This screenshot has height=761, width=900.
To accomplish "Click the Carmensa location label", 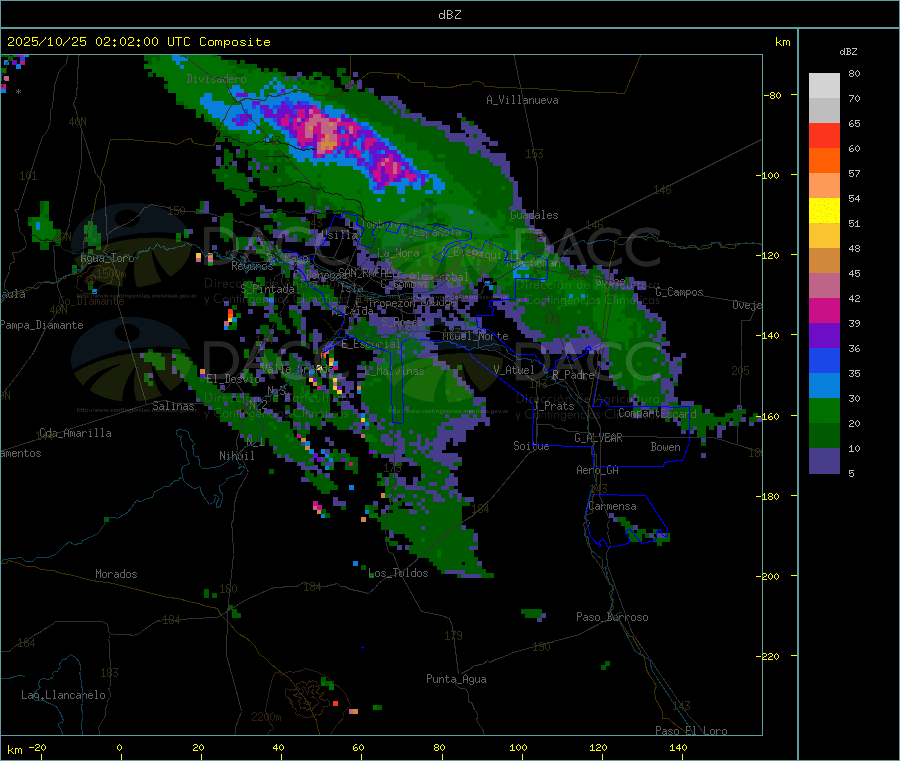I will point(612,507).
